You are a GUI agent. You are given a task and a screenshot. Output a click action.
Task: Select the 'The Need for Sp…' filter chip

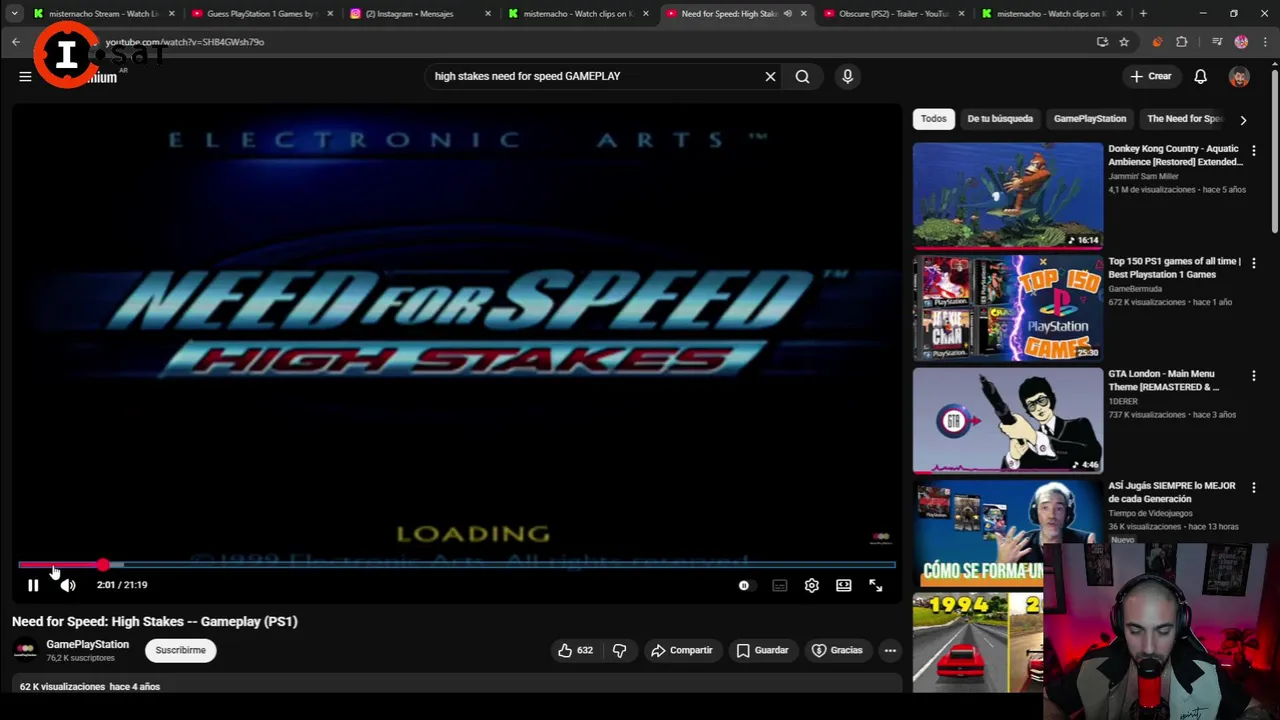(x=1184, y=119)
